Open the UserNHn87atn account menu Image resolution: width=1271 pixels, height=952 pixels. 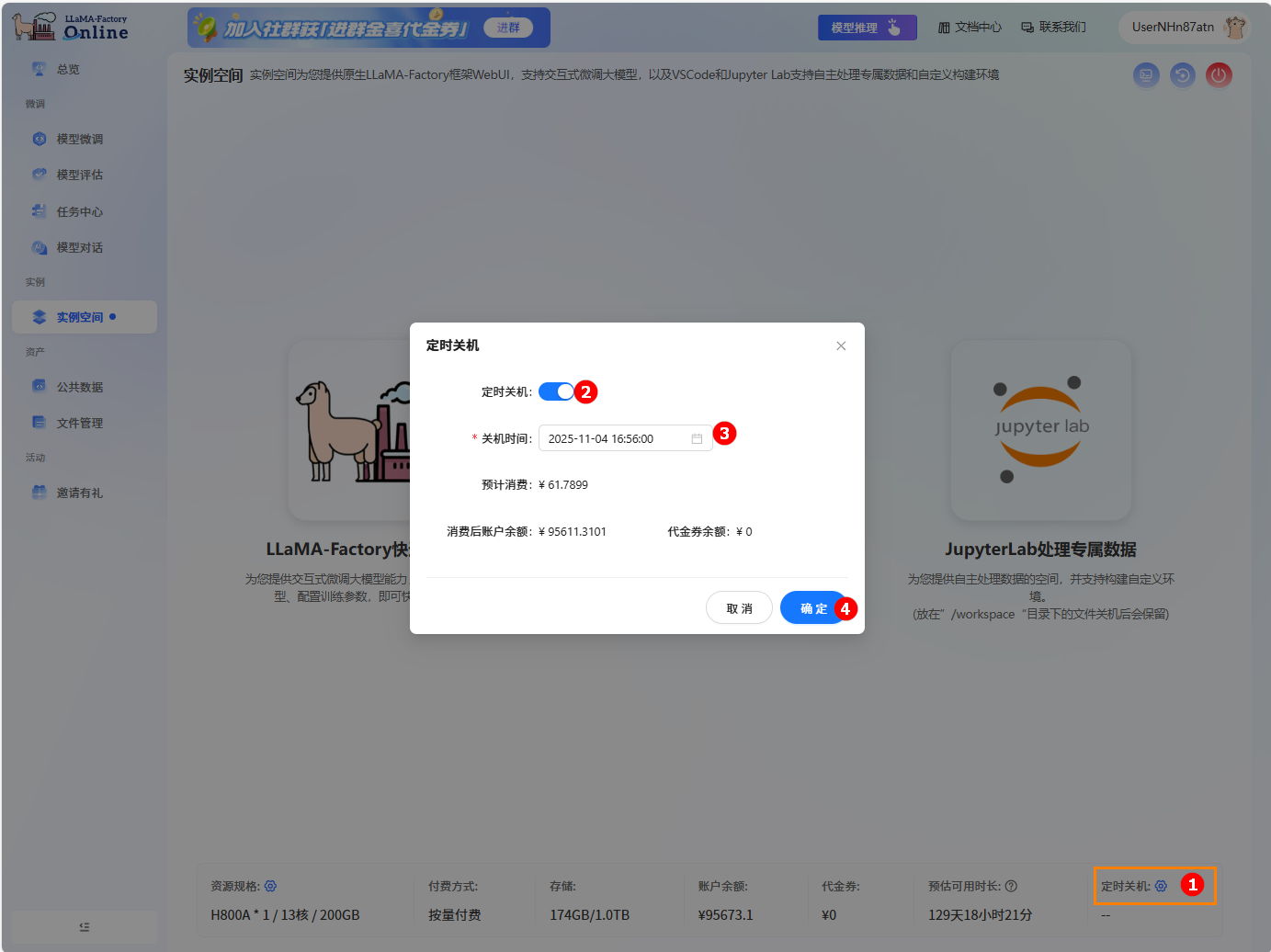coord(1179,27)
